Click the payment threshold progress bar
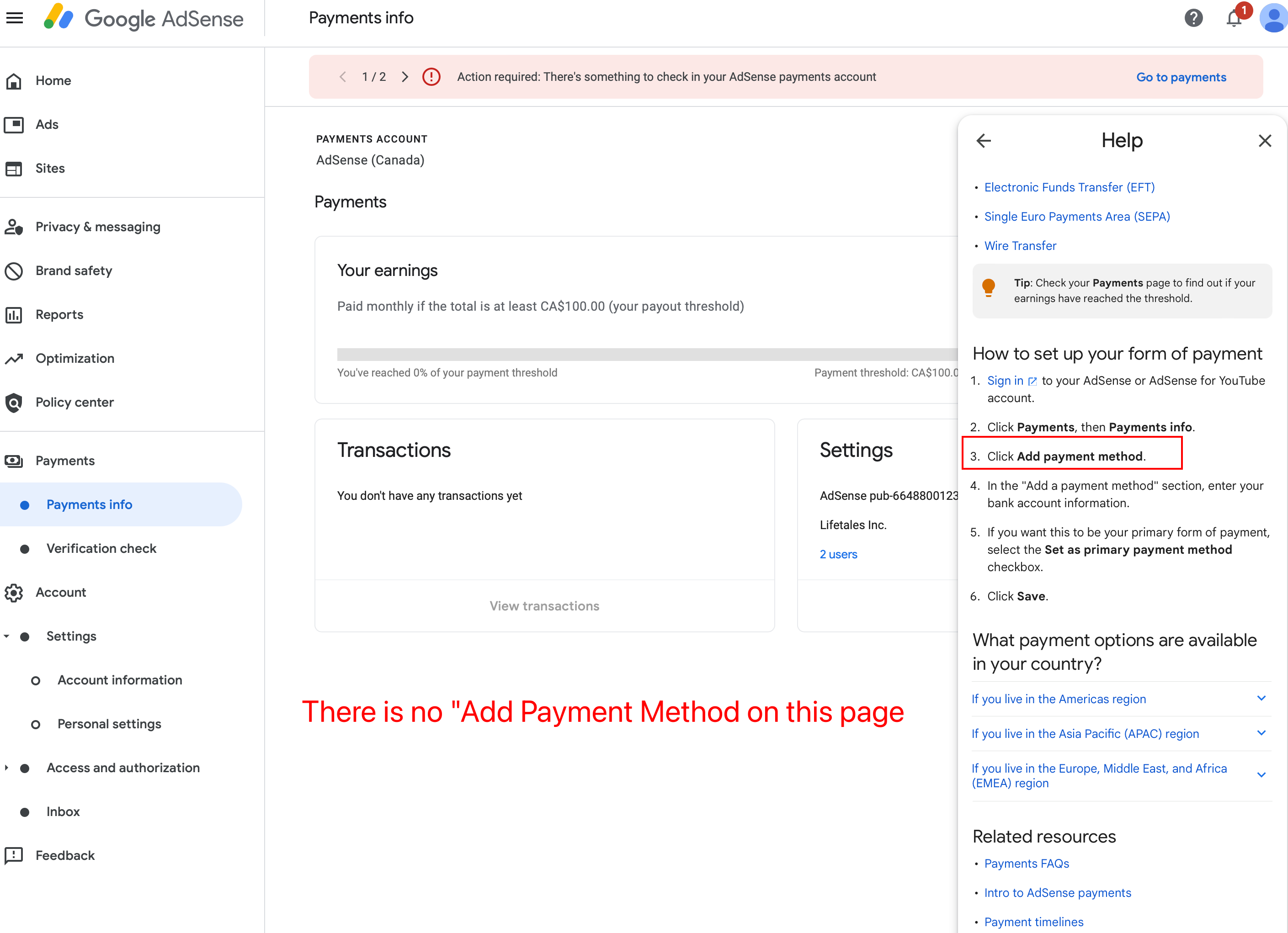The width and height of the screenshot is (1288, 933). click(646, 355)
